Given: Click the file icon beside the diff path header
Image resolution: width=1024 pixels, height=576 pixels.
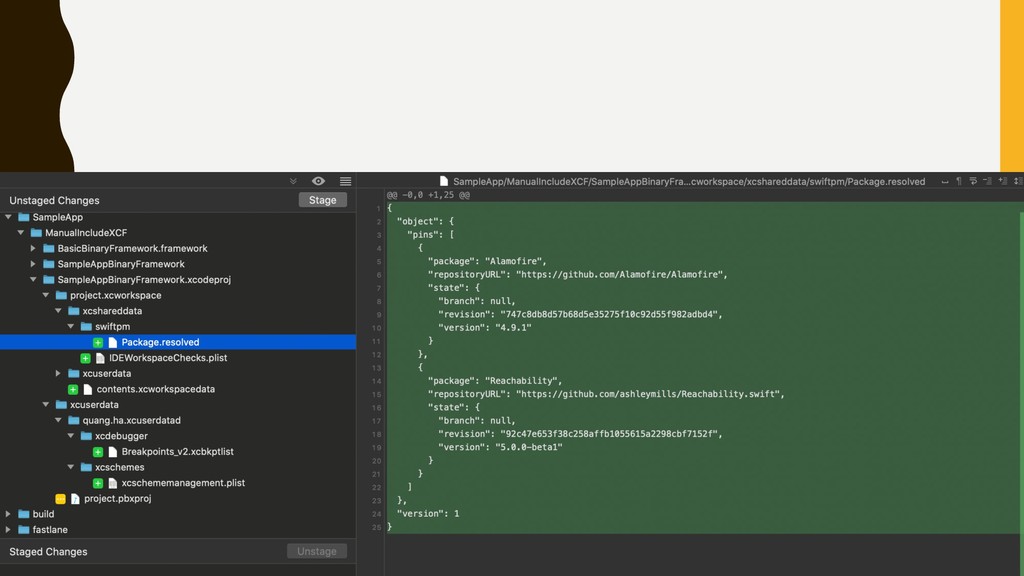Looking at the screenshot, I should (444, 181).
